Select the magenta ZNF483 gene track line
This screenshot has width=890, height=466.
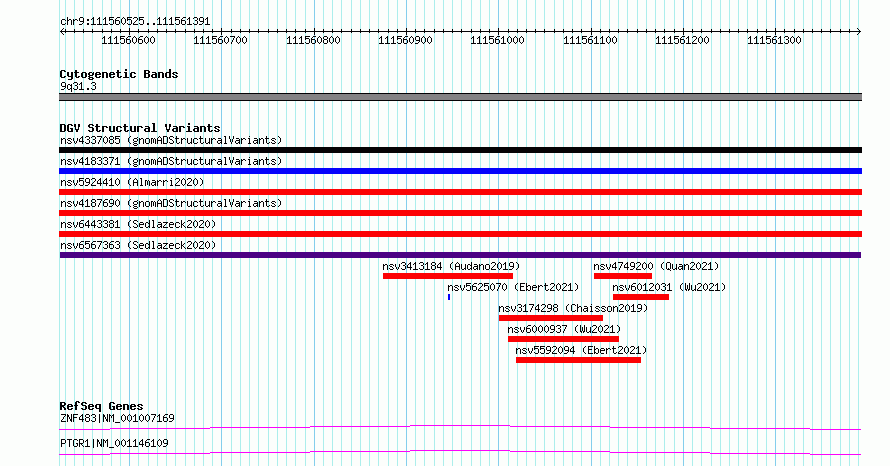click(460, 427)
